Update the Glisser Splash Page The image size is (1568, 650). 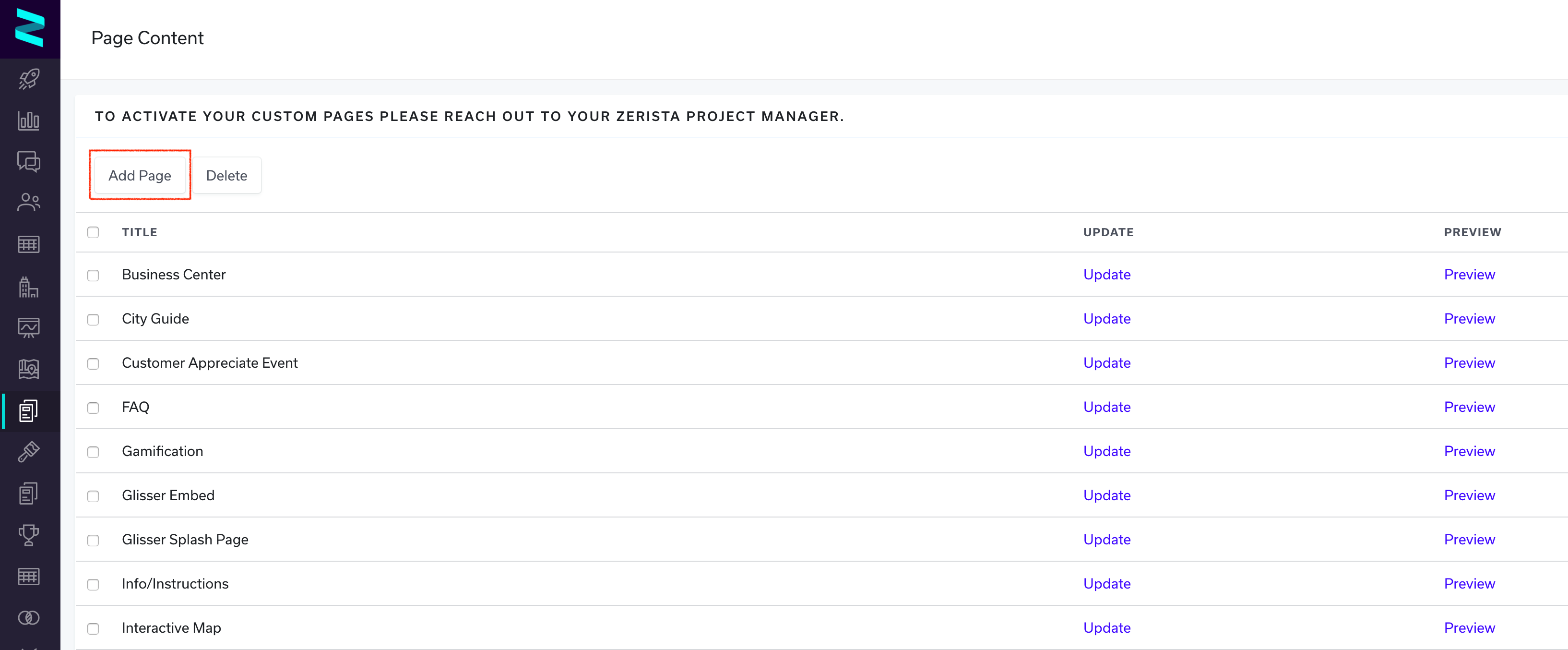tap(1106, 540)
